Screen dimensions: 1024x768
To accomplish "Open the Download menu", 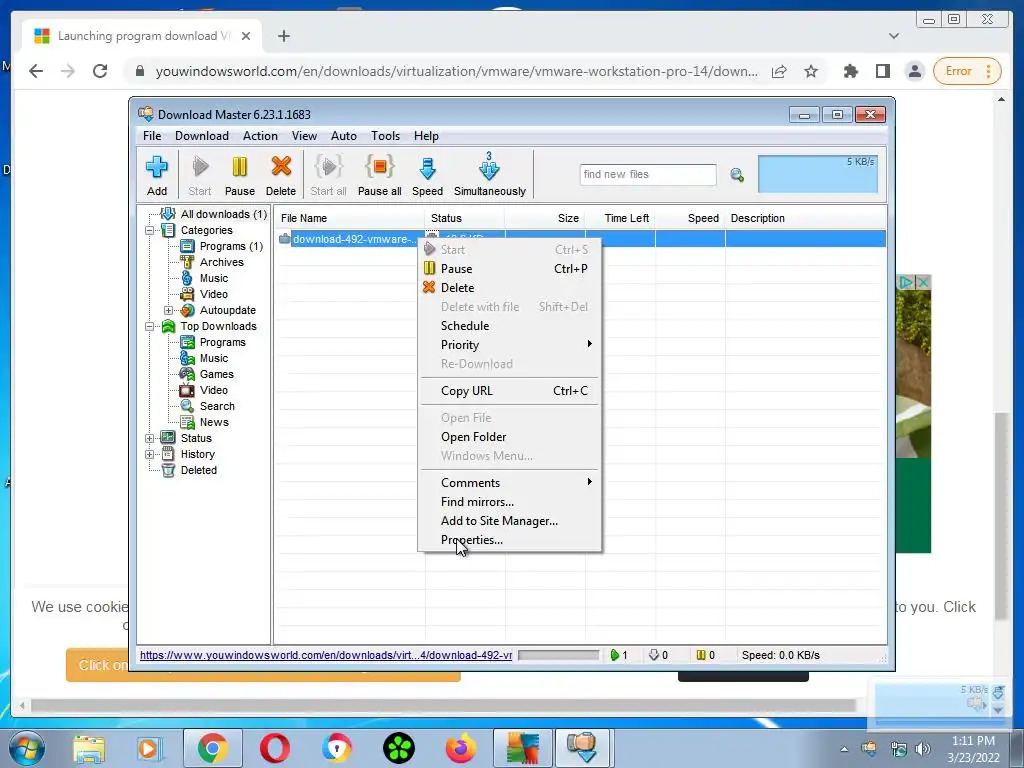I will [x=202, y=136].
